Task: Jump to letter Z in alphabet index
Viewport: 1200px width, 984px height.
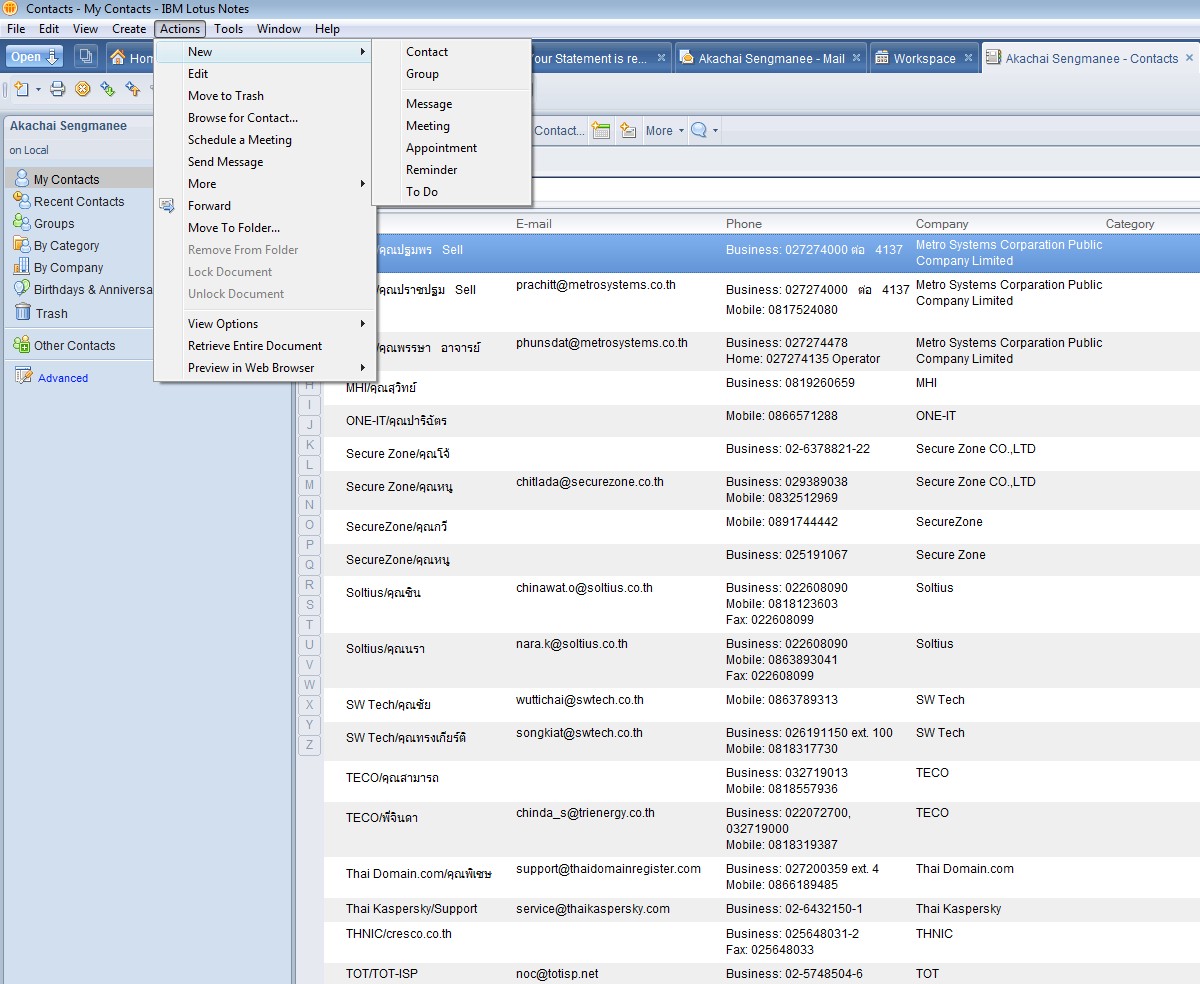Action: [309, 745]
